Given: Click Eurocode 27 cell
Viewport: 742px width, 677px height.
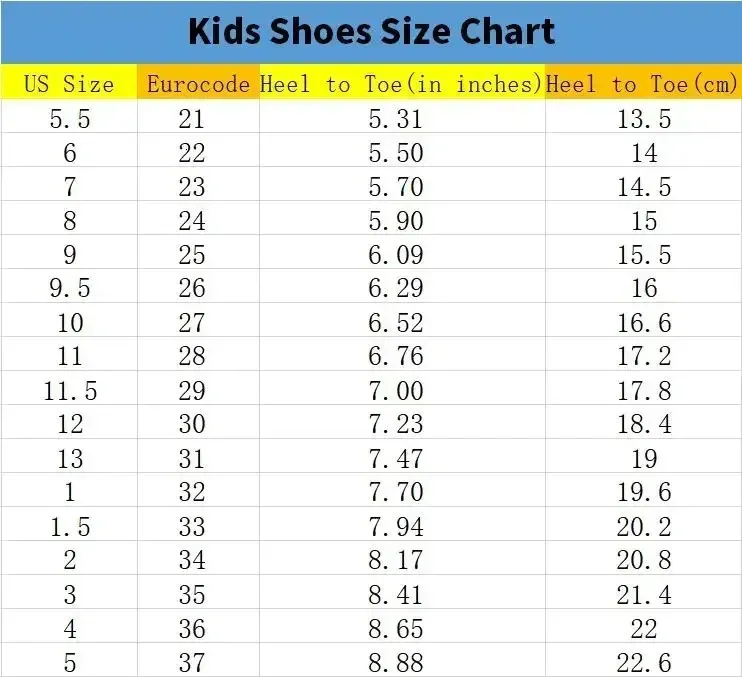Looking at the screenshot, I should click(191, 323).
